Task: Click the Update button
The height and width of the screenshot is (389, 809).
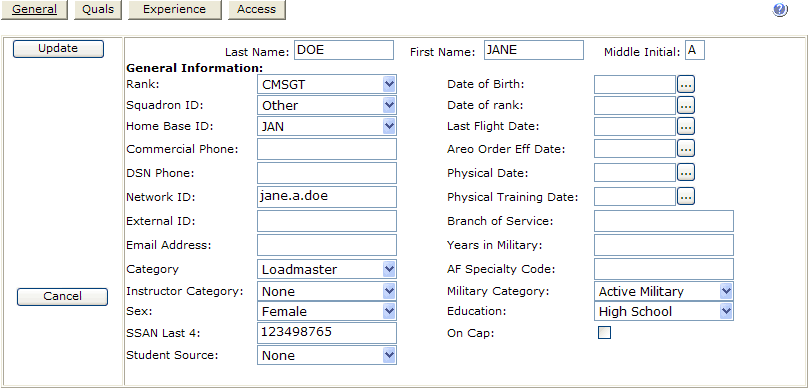Action: click(x=58, y=48)
